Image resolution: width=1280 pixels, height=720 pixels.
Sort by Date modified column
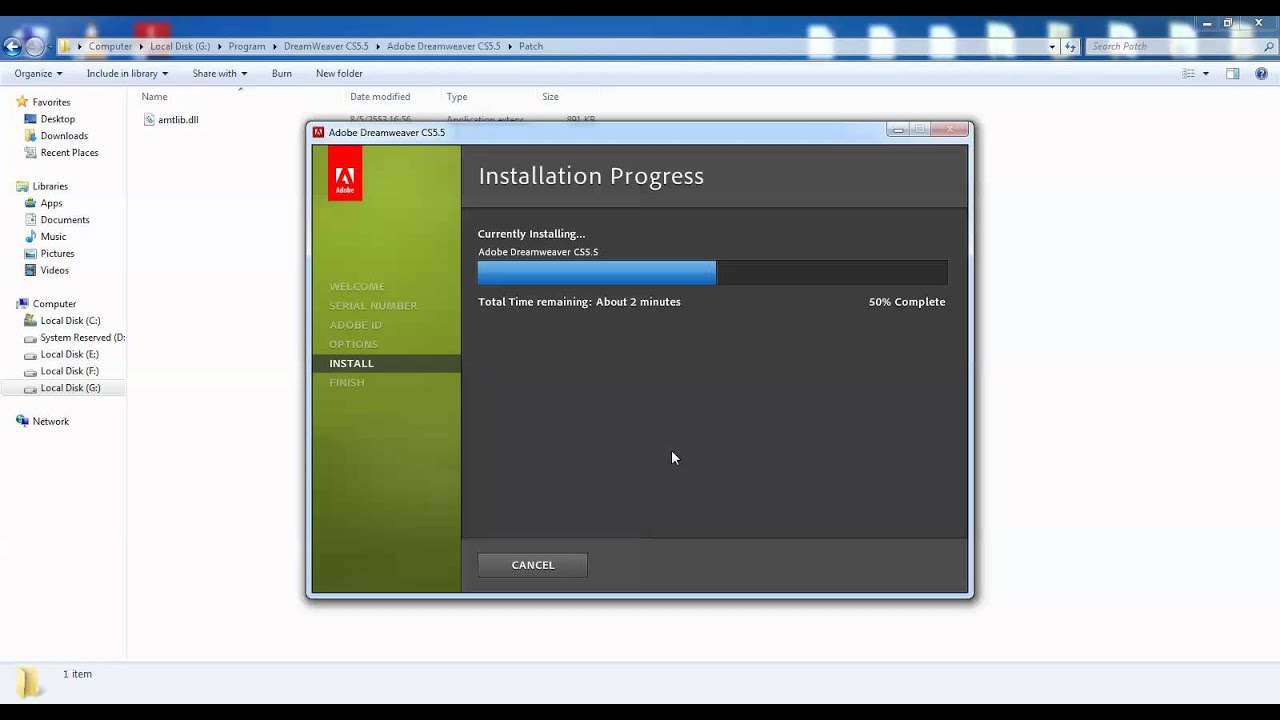point(380,97)
